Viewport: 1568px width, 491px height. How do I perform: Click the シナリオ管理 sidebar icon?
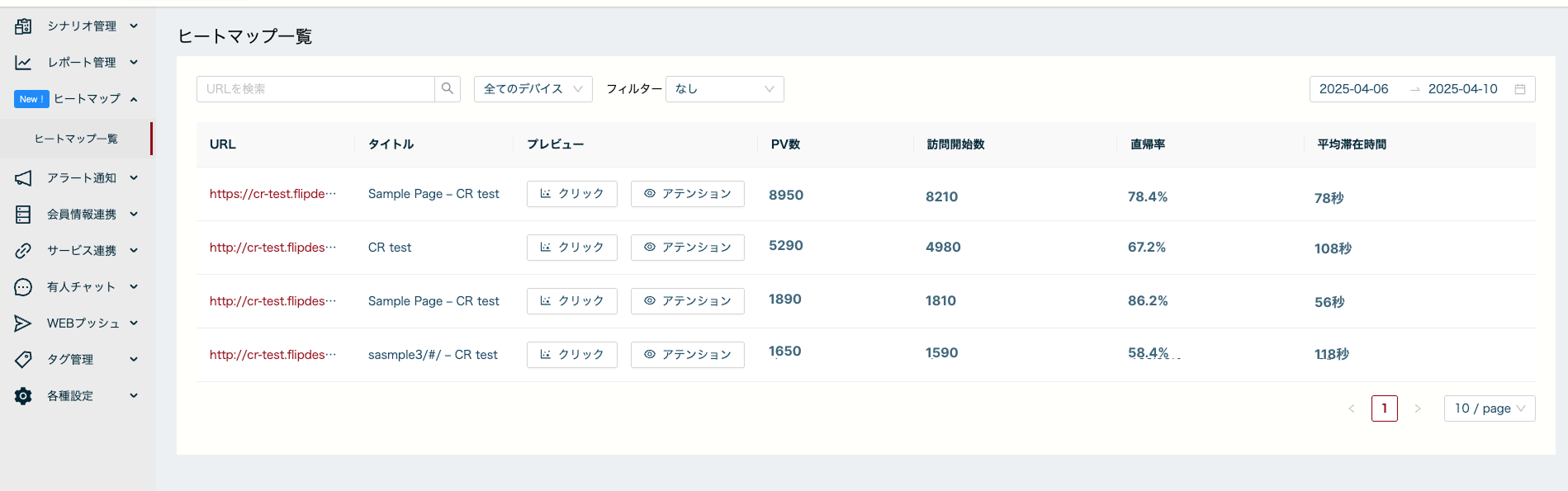tap(23, 26)
